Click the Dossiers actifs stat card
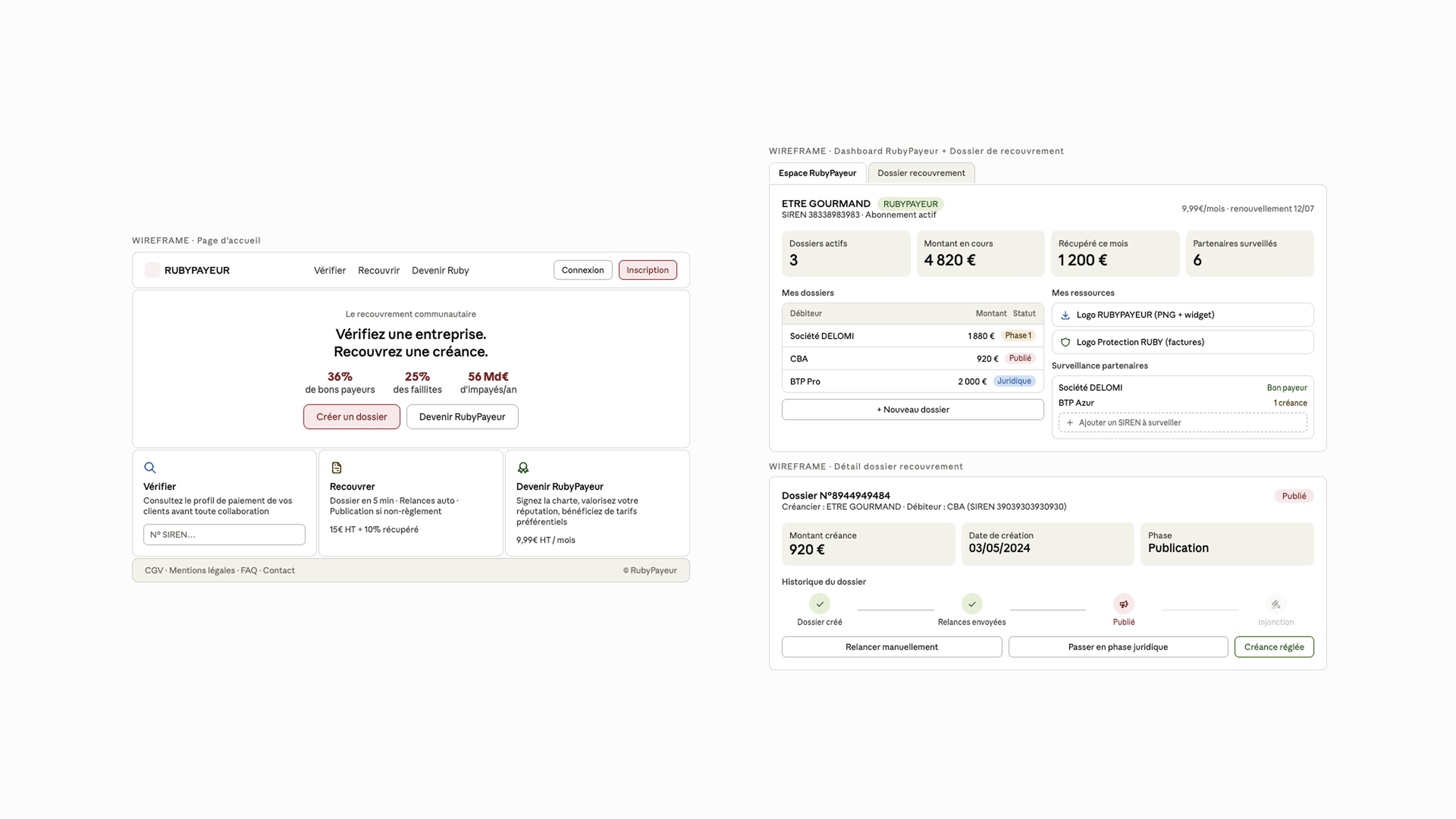 [x=846, y=253]
